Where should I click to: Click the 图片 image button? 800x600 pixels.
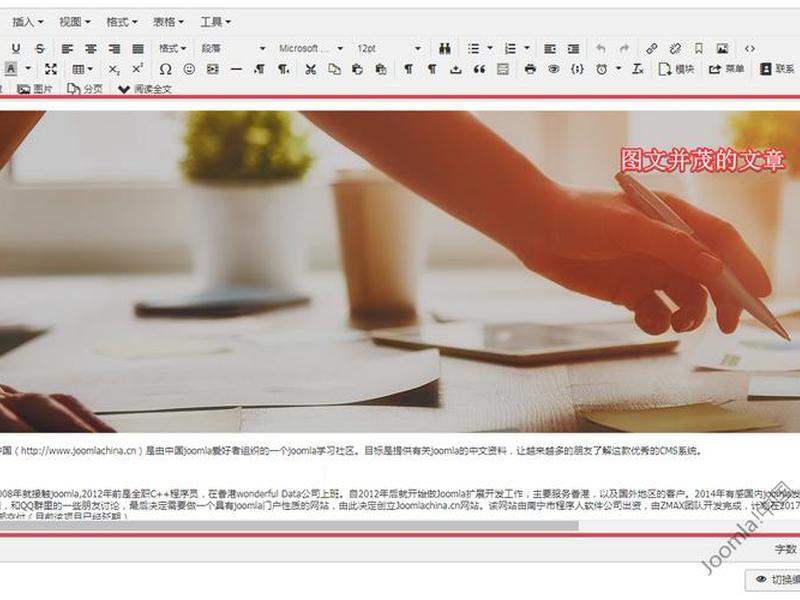[x=35, y=89]
